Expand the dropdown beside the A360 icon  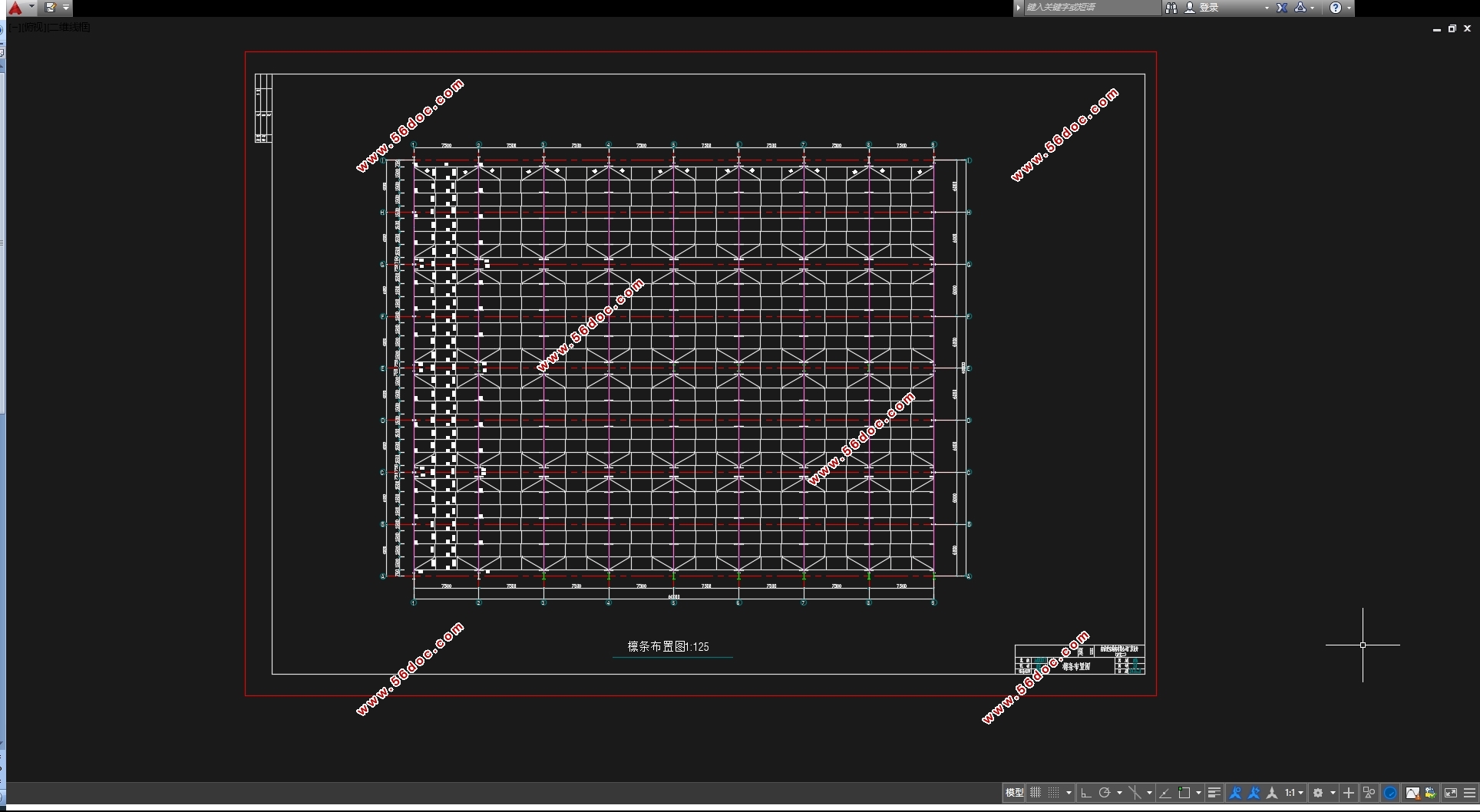(1312, 8)
